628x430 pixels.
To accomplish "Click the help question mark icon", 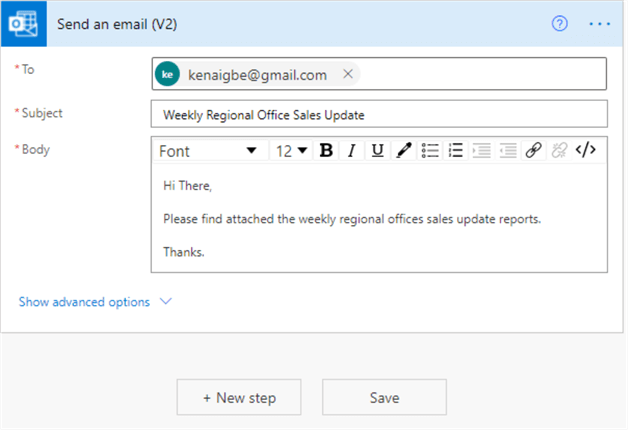I will point(560,23).
